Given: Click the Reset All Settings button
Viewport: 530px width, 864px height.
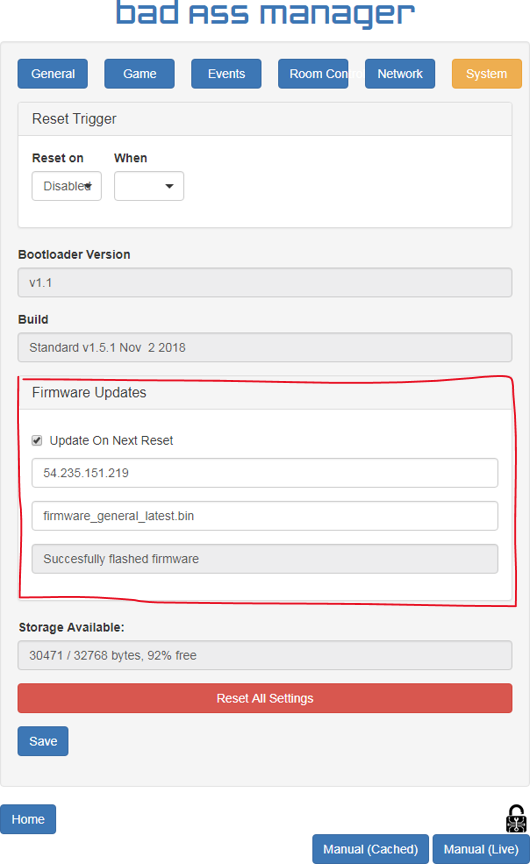Looking at the screenshot, I should pos(265,698).
